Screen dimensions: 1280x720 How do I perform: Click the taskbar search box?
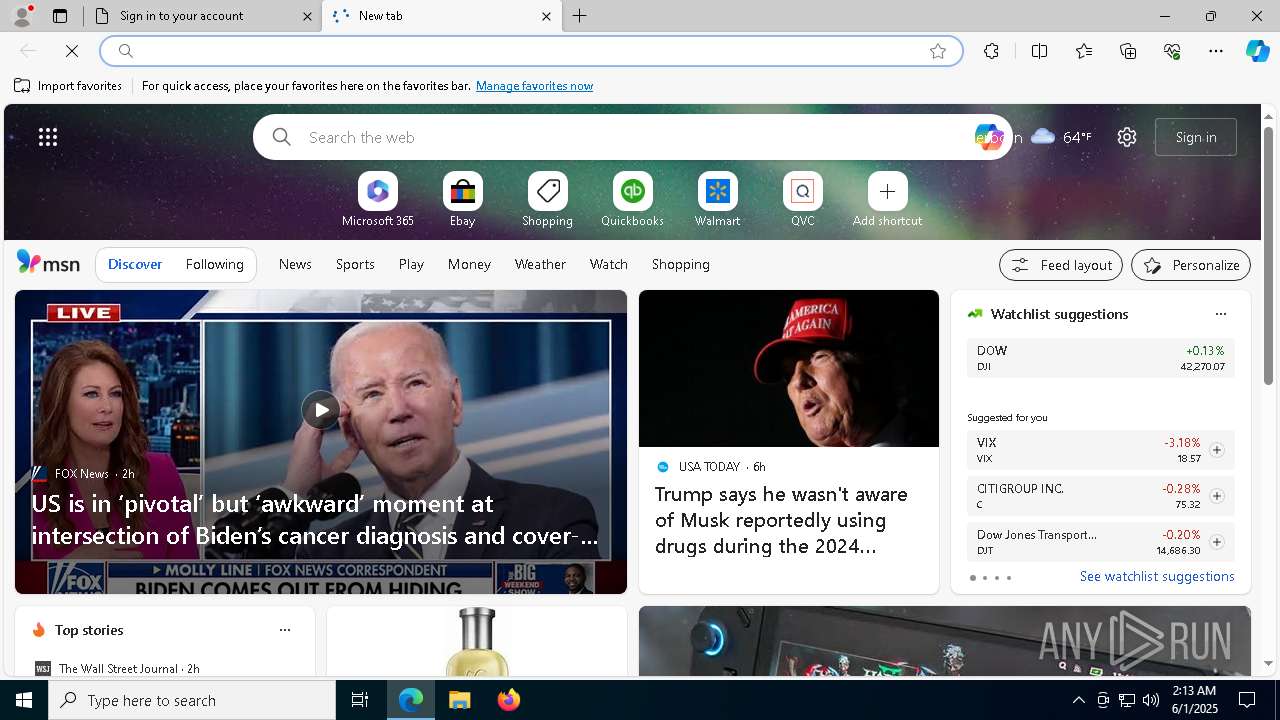coord(192,700)
